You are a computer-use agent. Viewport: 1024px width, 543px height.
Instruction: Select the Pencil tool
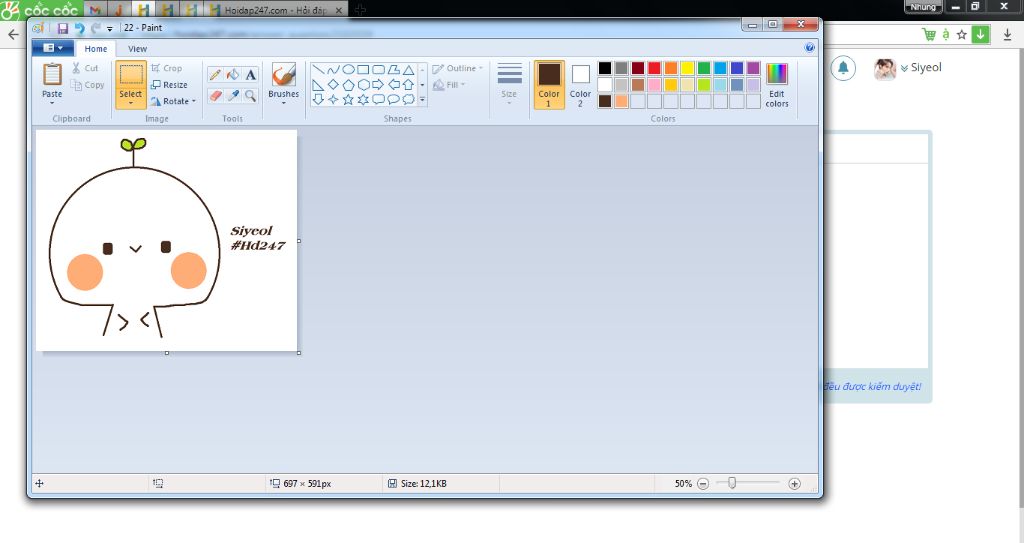(215, 74)
